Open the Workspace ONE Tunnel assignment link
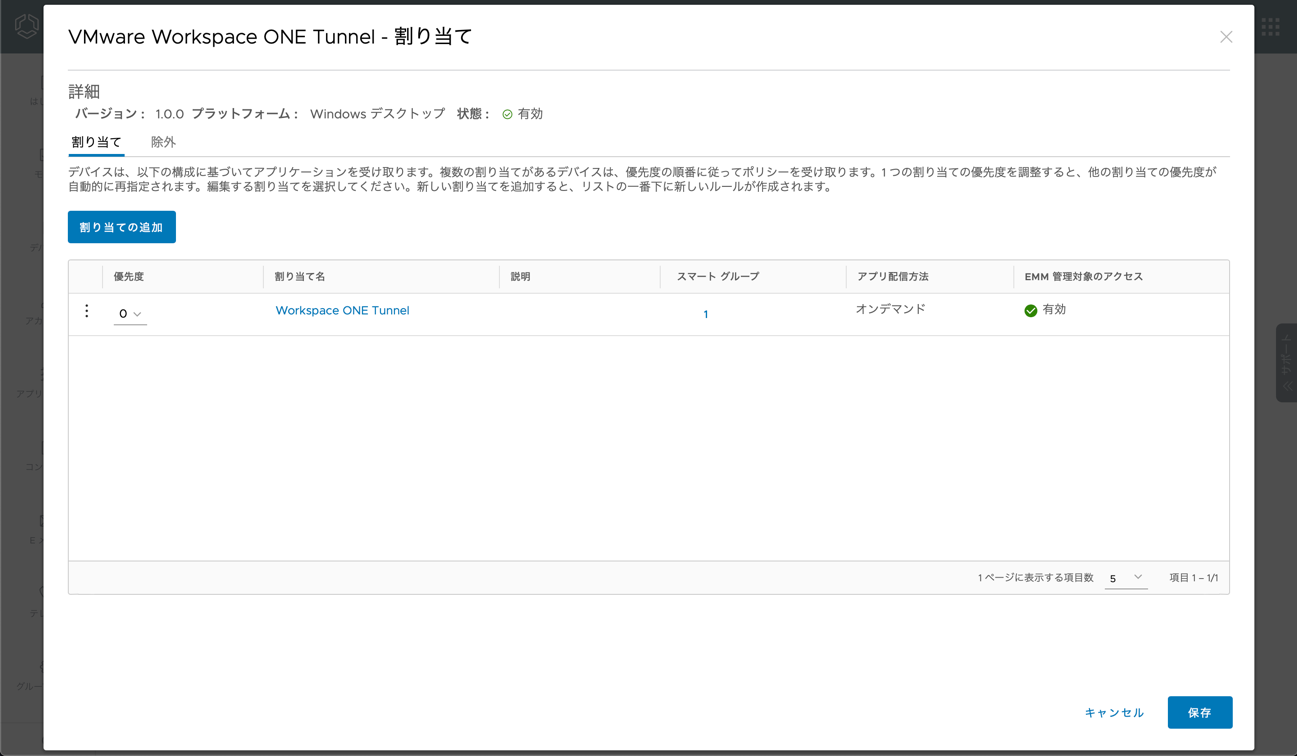Image resolution: width=1297 pixels, height=756 pixels. pos(342,311)
